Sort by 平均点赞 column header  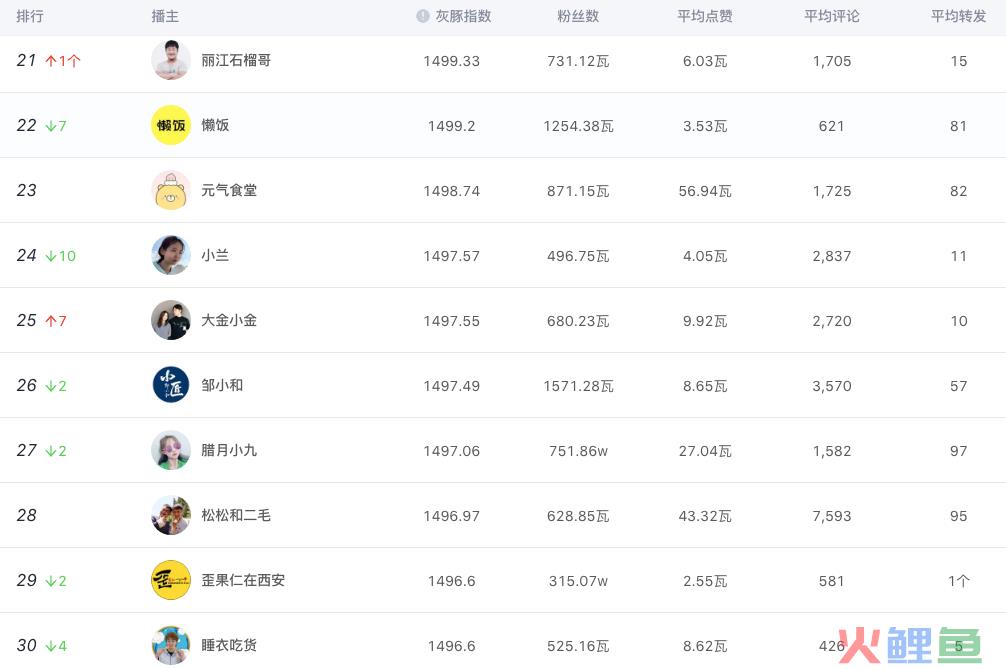pyautogui.click(x=705, y=16)
